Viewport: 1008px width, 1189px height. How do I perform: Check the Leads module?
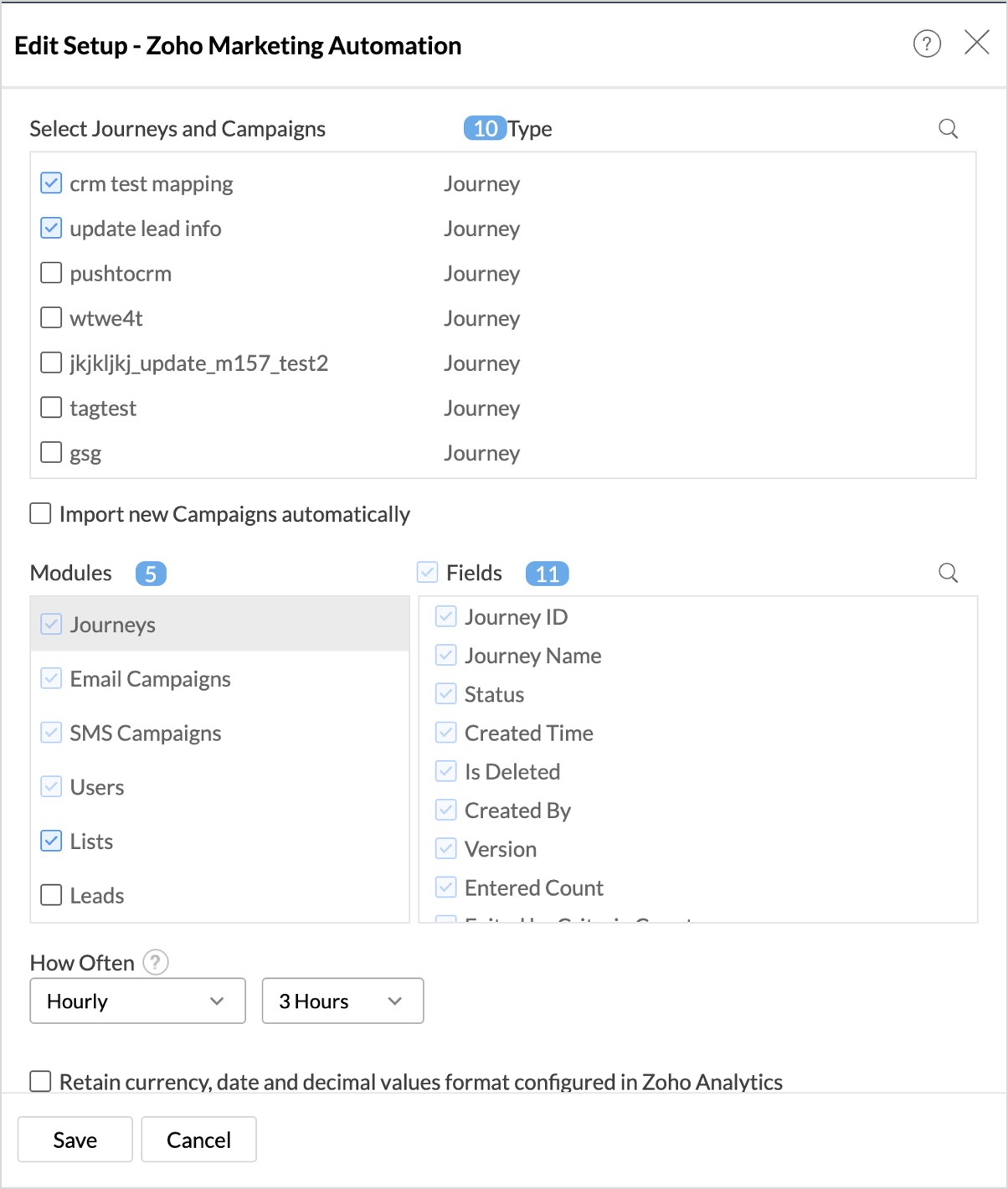[x=51, y=895]
